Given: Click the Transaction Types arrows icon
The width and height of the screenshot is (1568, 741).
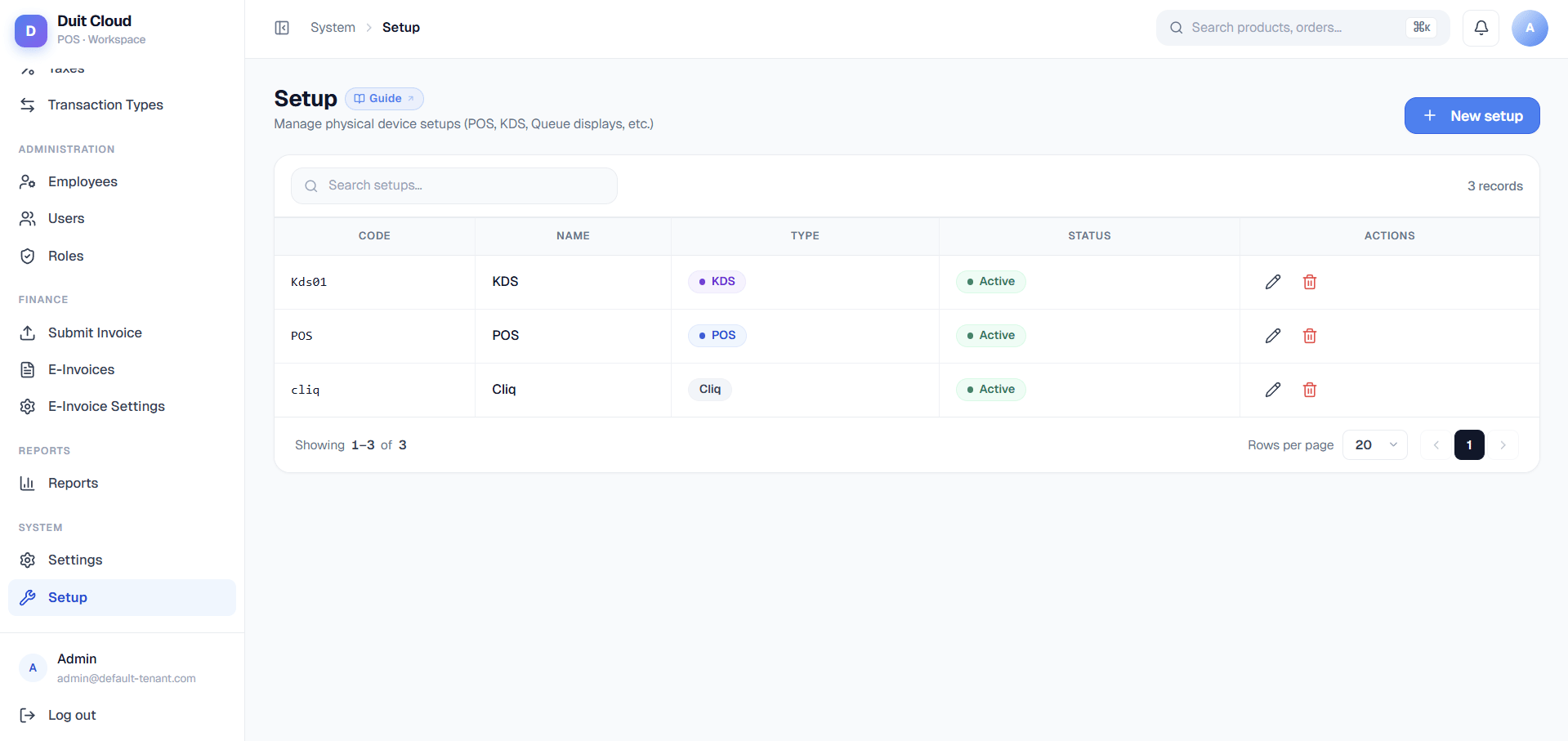Looking at the screenshot, I should click(x=28, y=105).
